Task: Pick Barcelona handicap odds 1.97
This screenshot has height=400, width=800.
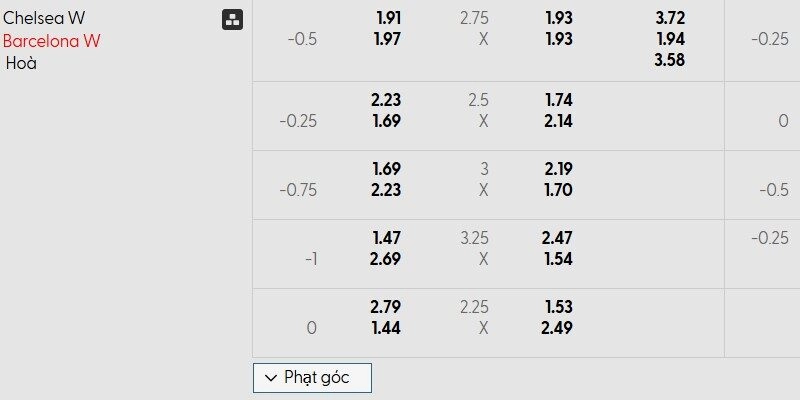Action: 386,38
